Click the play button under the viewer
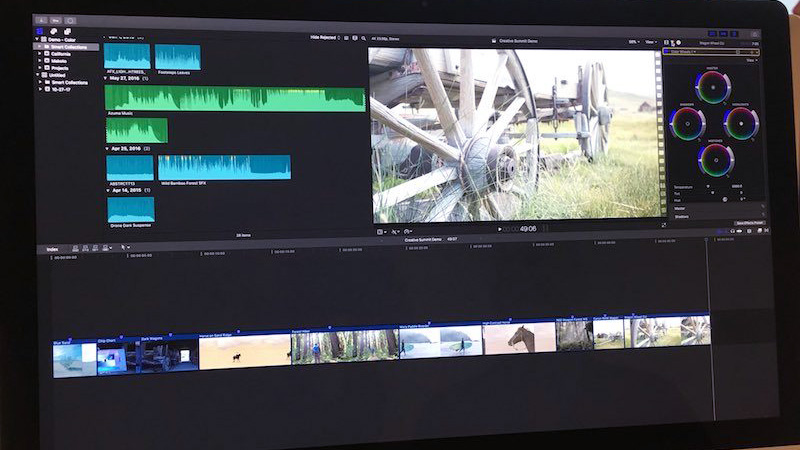 [499, 229]
